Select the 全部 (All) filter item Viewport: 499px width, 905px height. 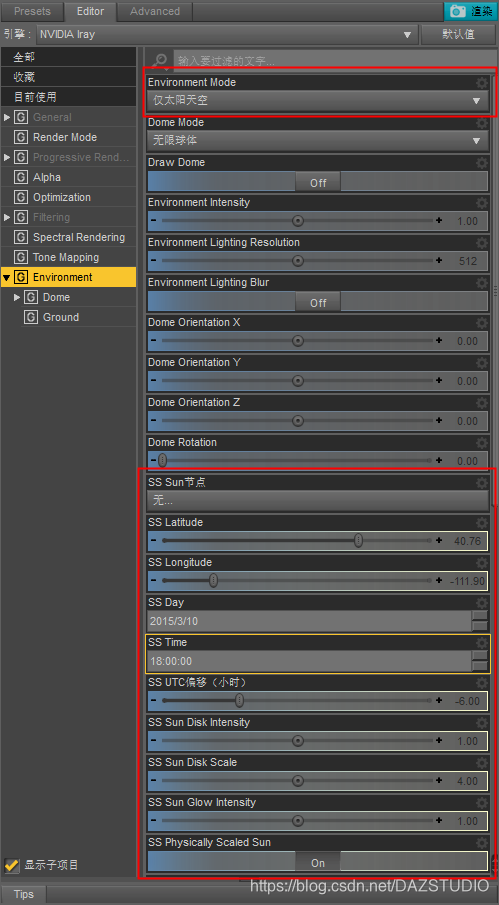68,57
